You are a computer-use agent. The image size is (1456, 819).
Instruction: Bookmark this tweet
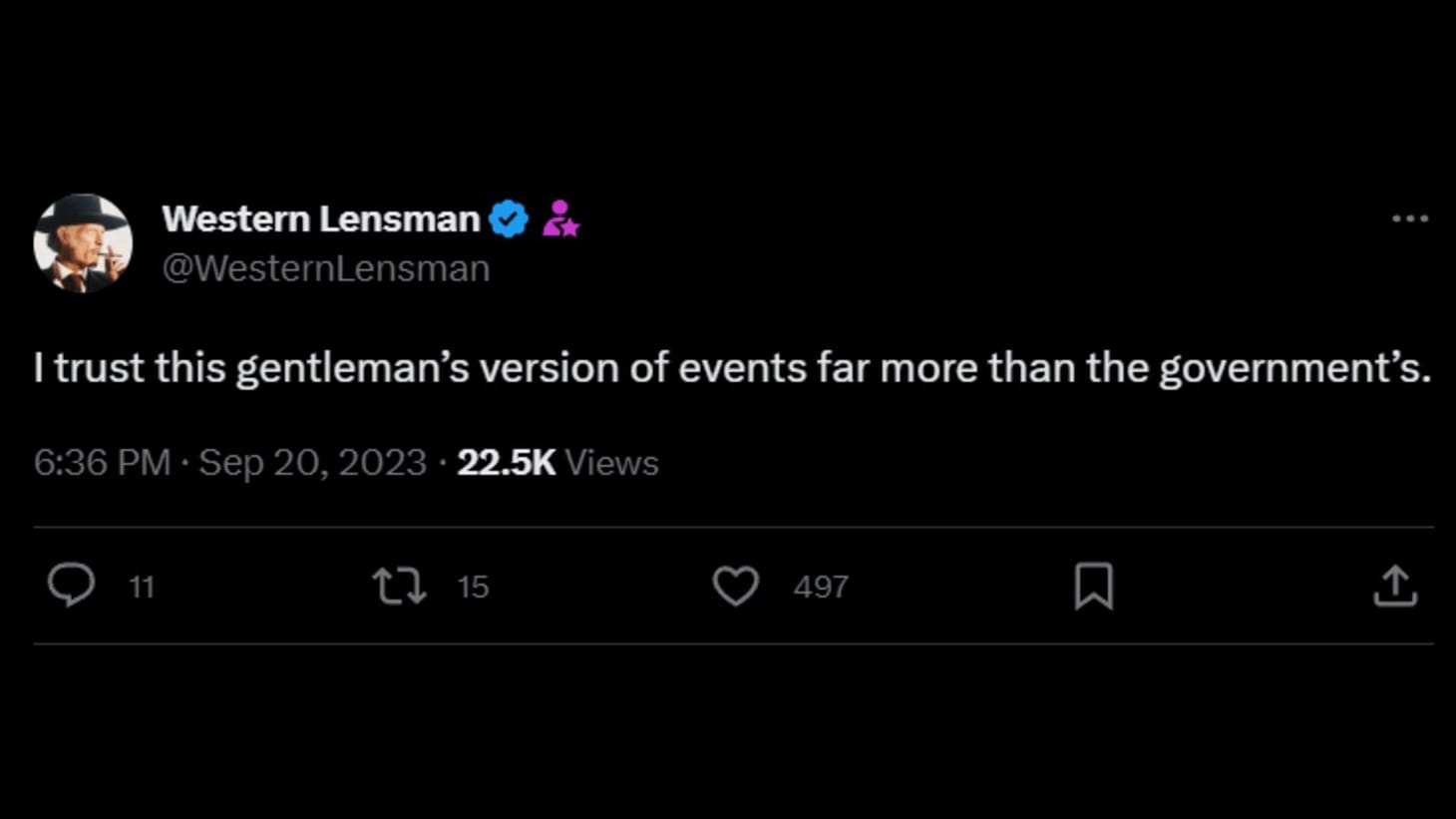point(1093,586)
